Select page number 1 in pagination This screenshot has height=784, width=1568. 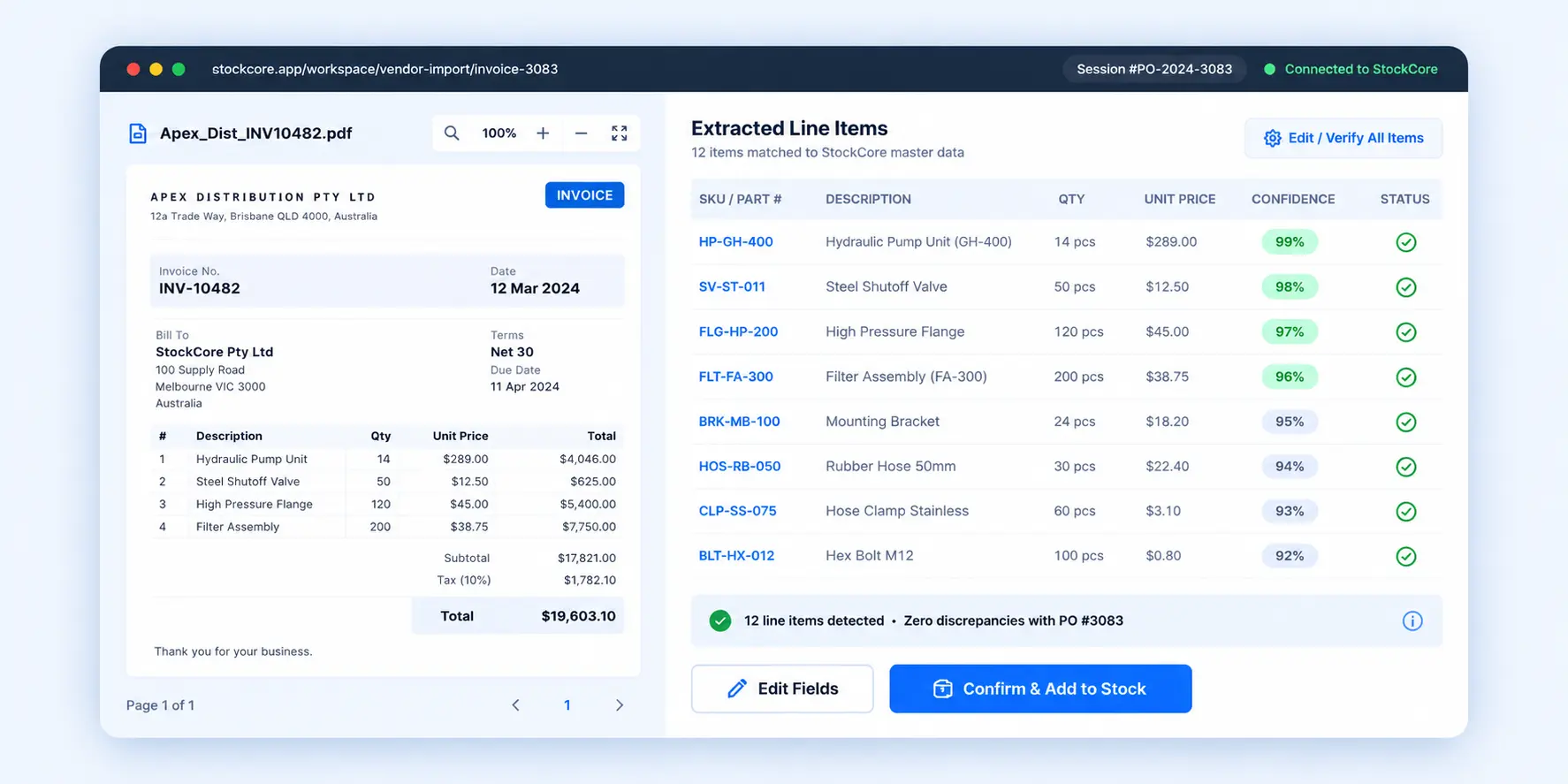tap(567, 705)
